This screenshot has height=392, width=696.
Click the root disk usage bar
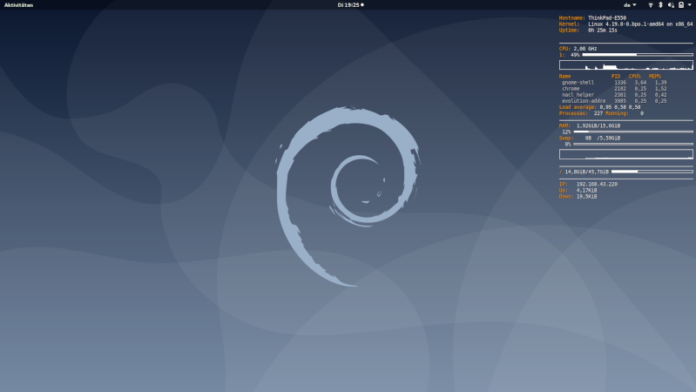(x=652, y=171)
